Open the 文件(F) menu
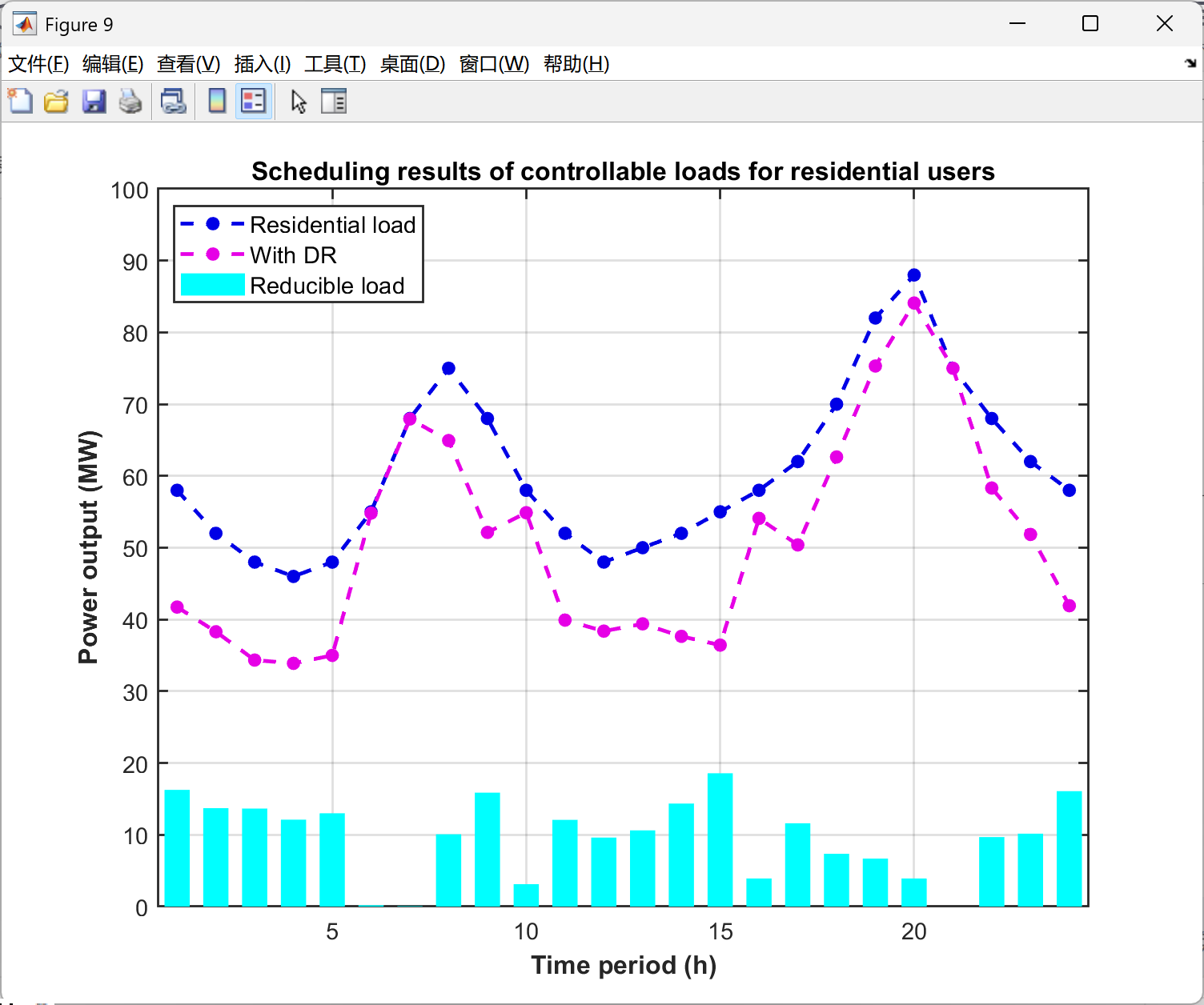 38,64
